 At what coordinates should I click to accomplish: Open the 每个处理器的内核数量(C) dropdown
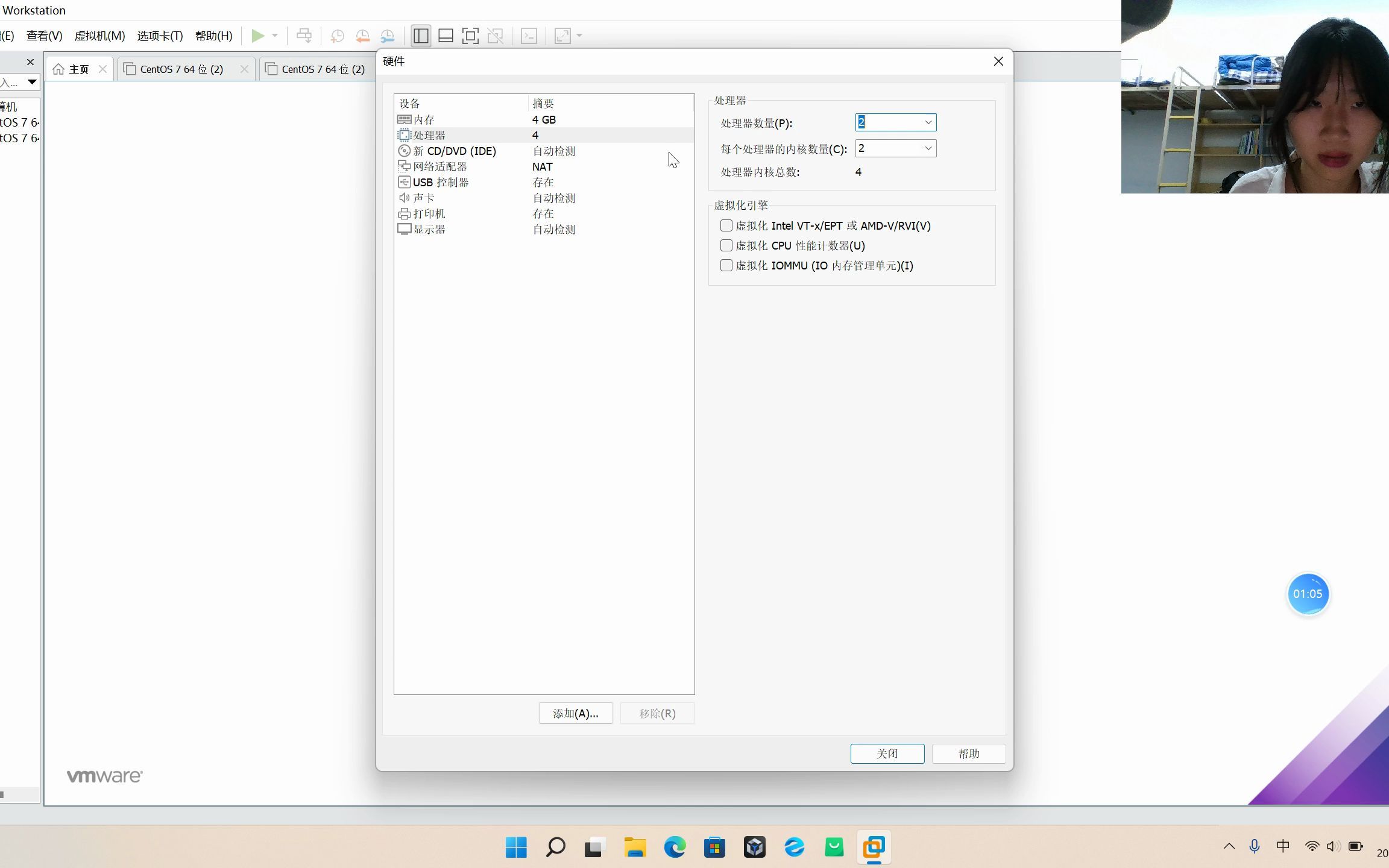pyautogui.click(x=928, y=148)
